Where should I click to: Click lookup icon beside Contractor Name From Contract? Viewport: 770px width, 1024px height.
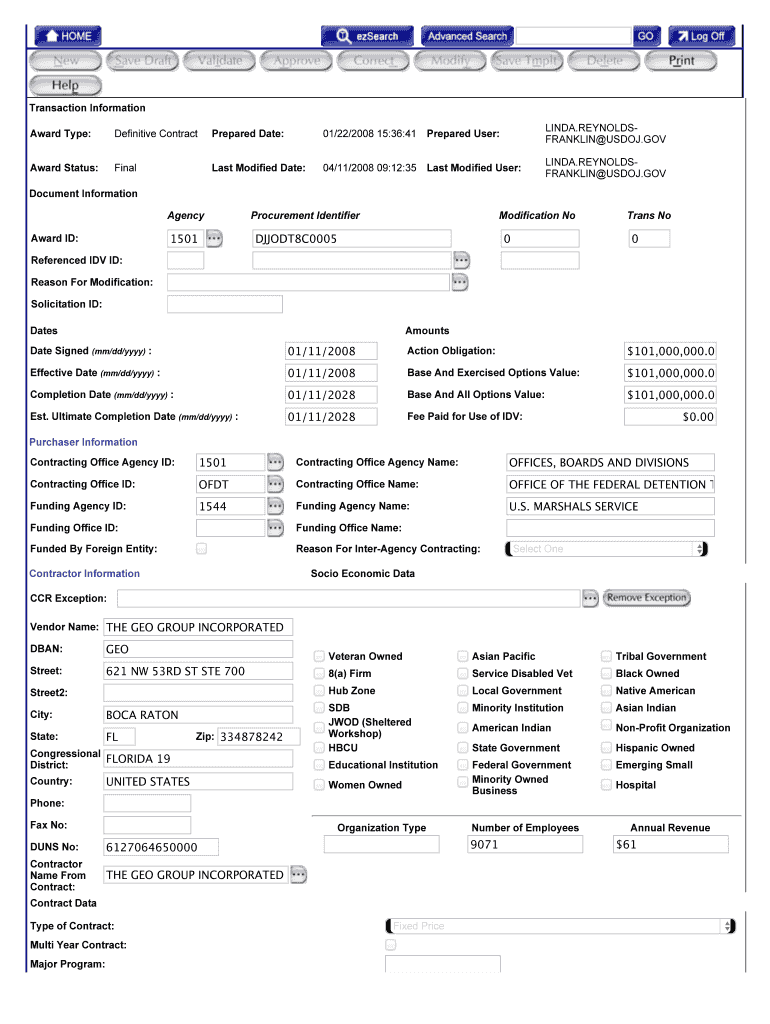298,875
